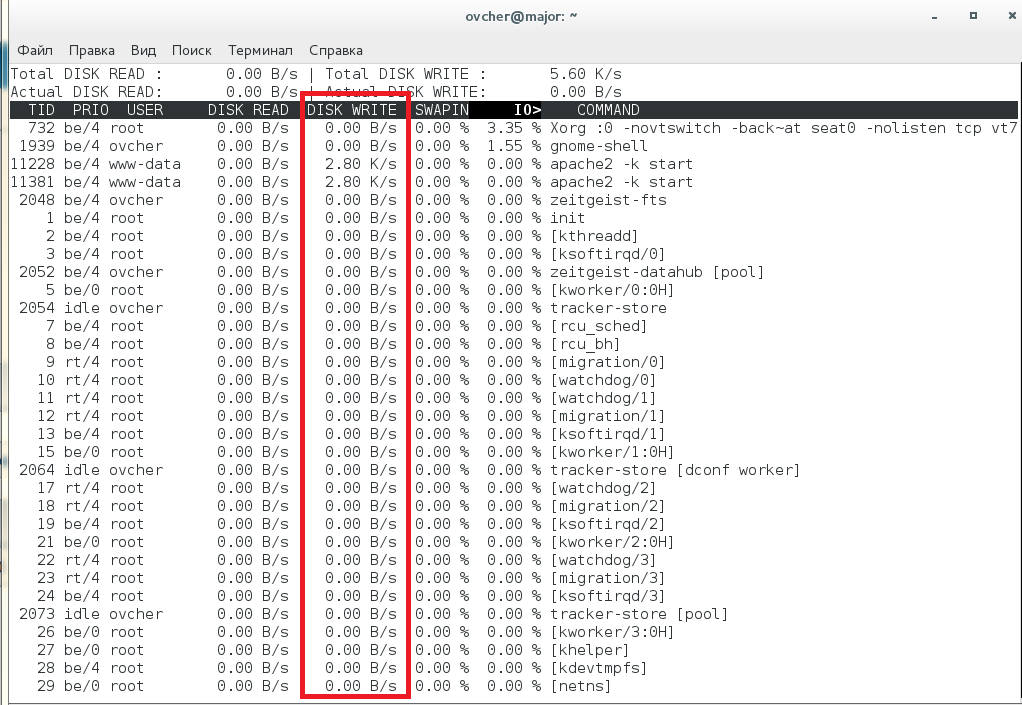Select tracker-store row with TID 2054
The height and width of the screenshot is (705, 1022).
pyautogui.click(x=514, y=308)
